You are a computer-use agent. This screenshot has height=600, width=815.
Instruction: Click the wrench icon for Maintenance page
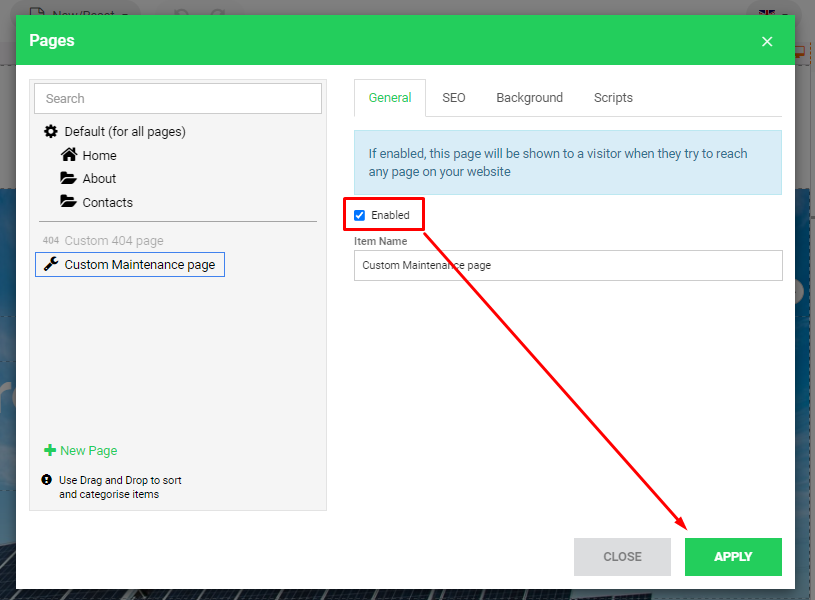[x=51, y=264]
